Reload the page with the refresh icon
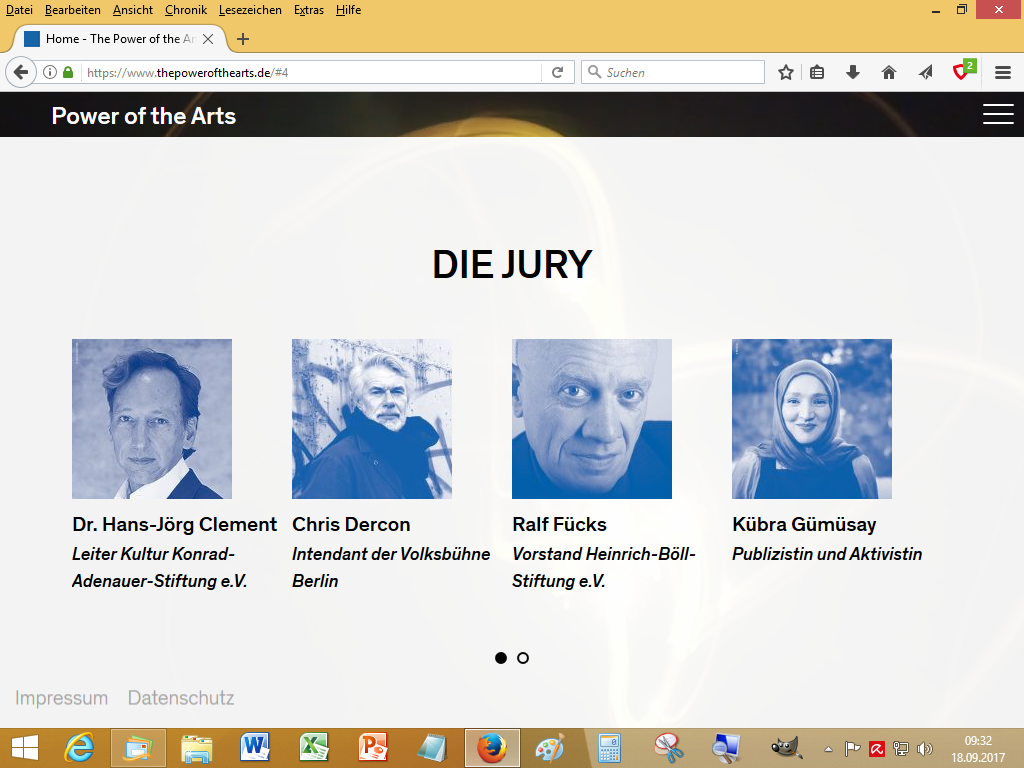The image size is (1024, 768). 557,72
